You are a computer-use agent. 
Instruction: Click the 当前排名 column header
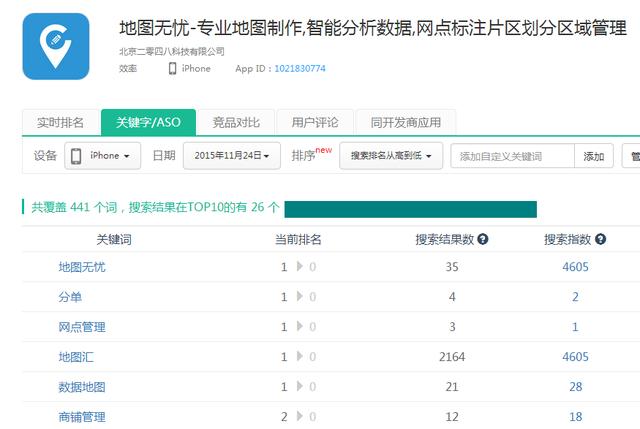pyautogui.click(x=298, y=239)
